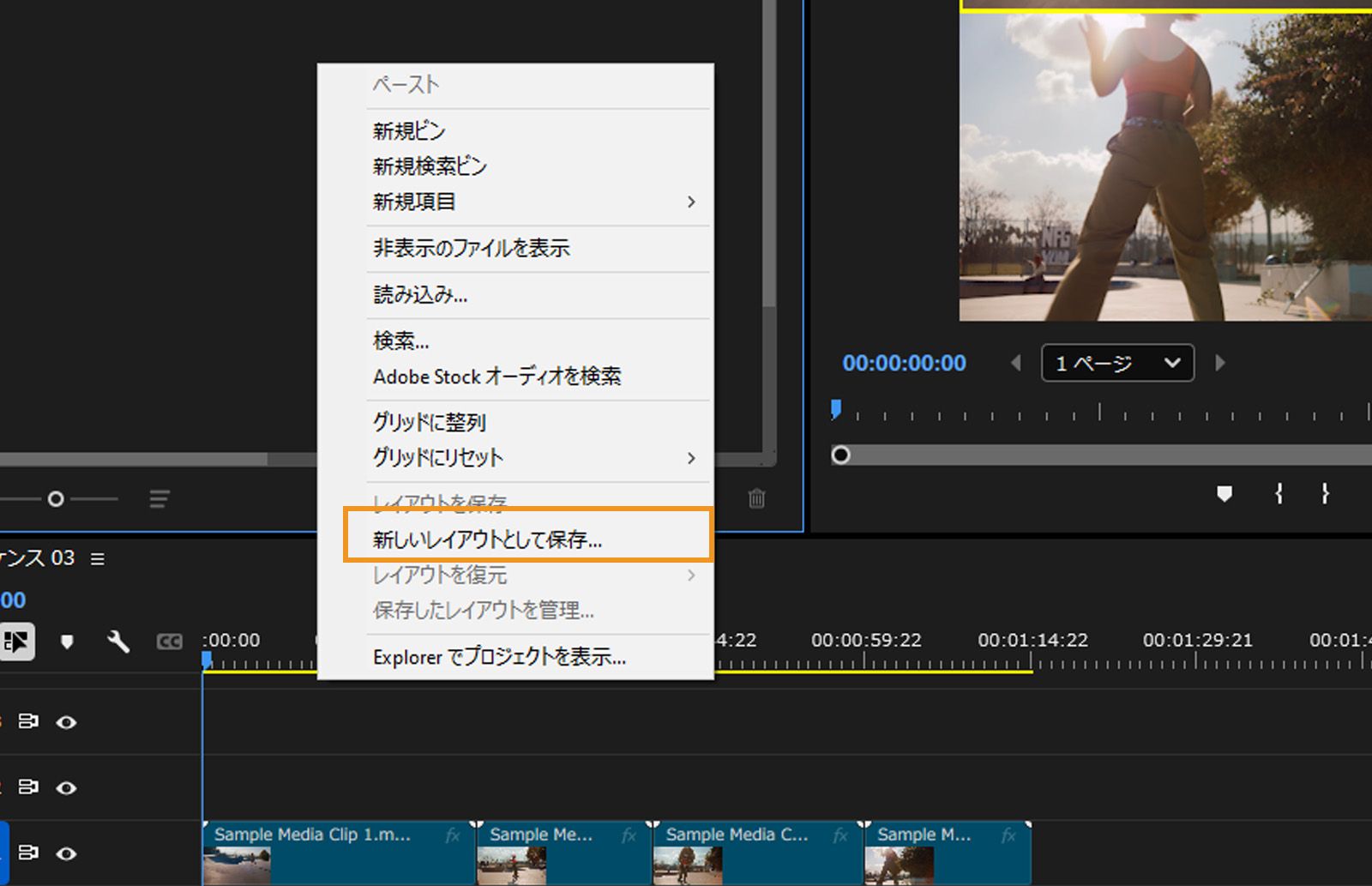
Task: Click ruler time 00:01:29:21
Action: tap(1197, 641)
